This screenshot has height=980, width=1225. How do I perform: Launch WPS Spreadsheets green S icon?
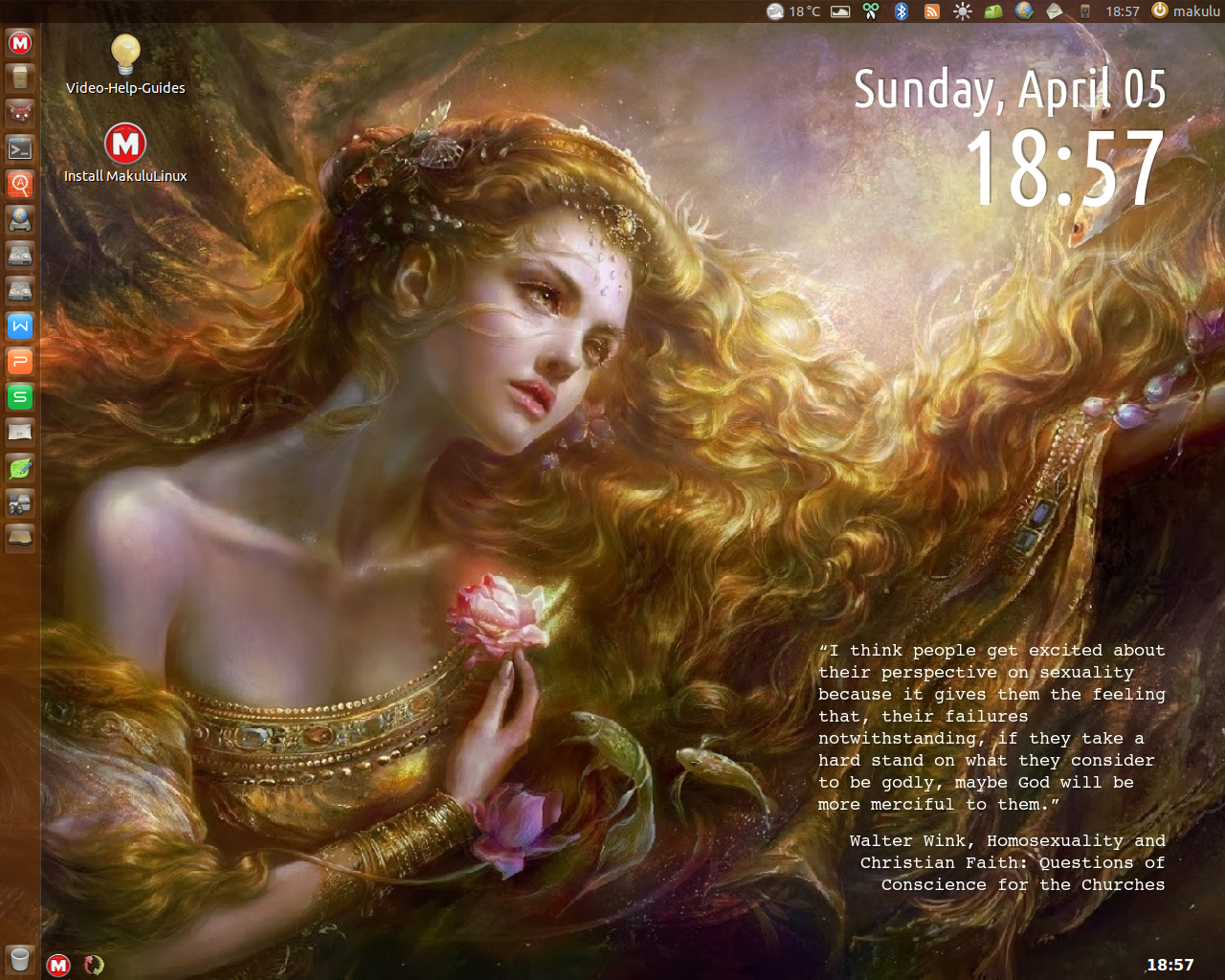coord(20,397)
